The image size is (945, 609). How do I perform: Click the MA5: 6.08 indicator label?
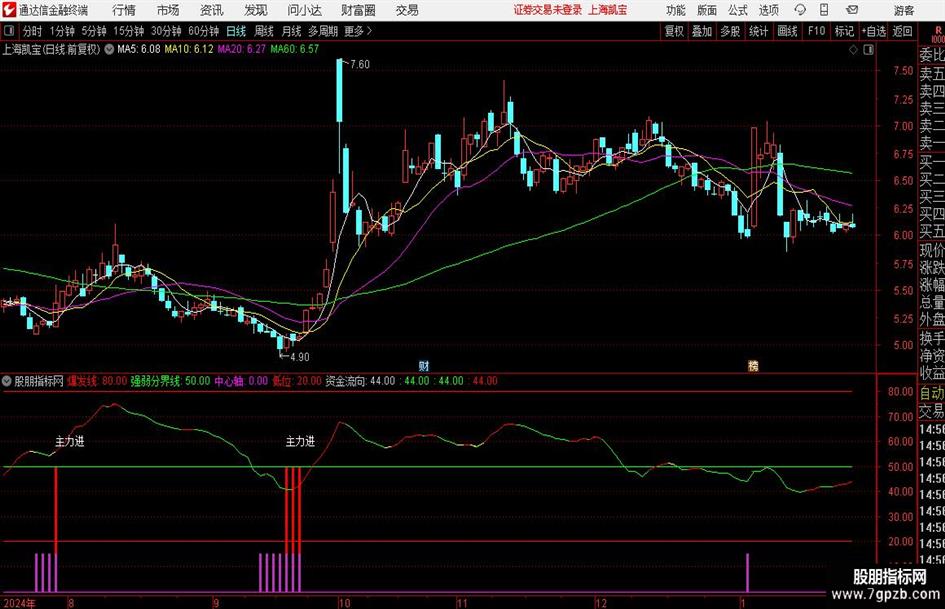point(139,49)
